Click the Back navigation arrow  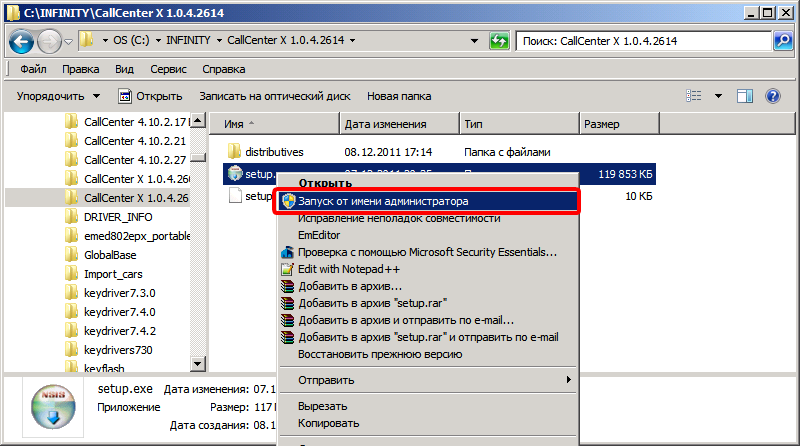click(x=21, y=41)
